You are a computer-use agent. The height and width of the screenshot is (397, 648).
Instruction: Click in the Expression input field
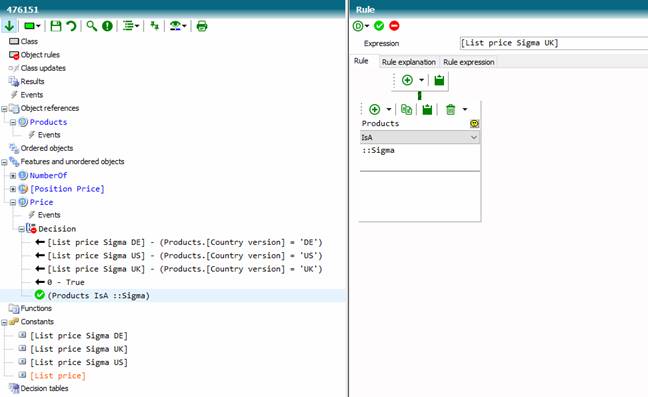[x=553, y=43]
